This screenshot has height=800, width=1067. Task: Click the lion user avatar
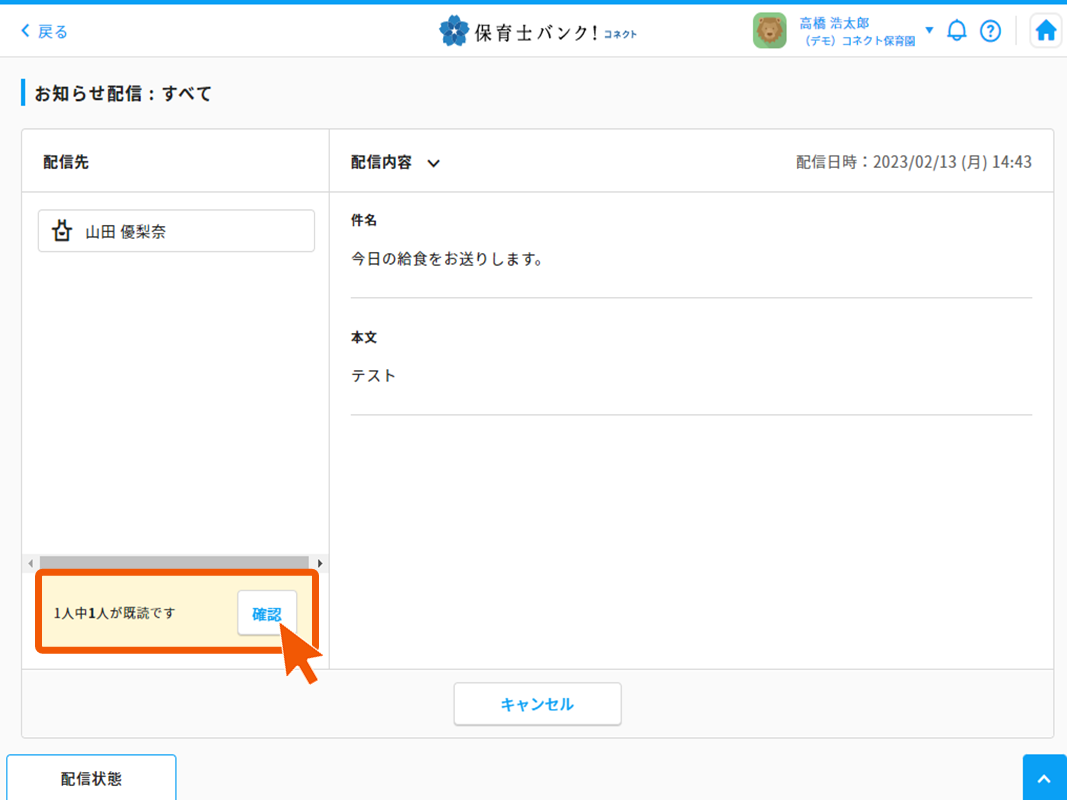click(769, 31)
